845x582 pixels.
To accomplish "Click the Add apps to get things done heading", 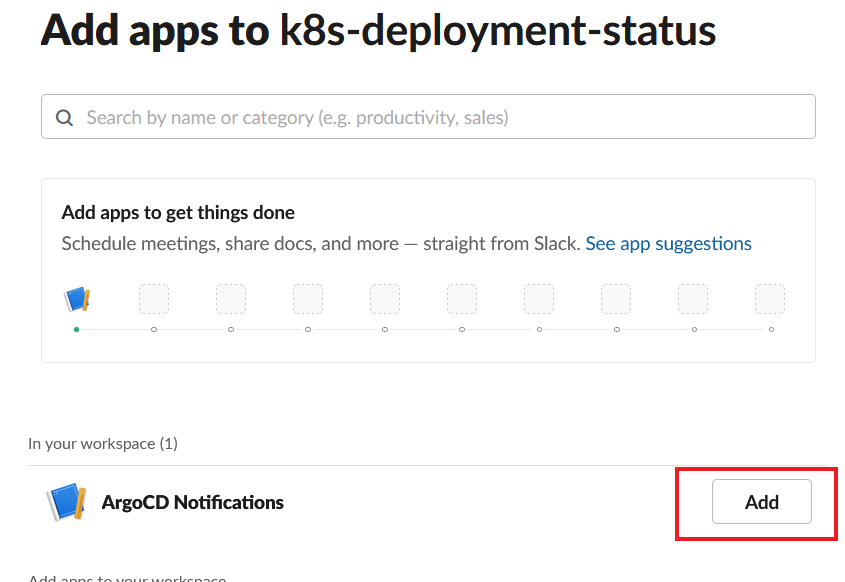I will [x=178, y=213].
